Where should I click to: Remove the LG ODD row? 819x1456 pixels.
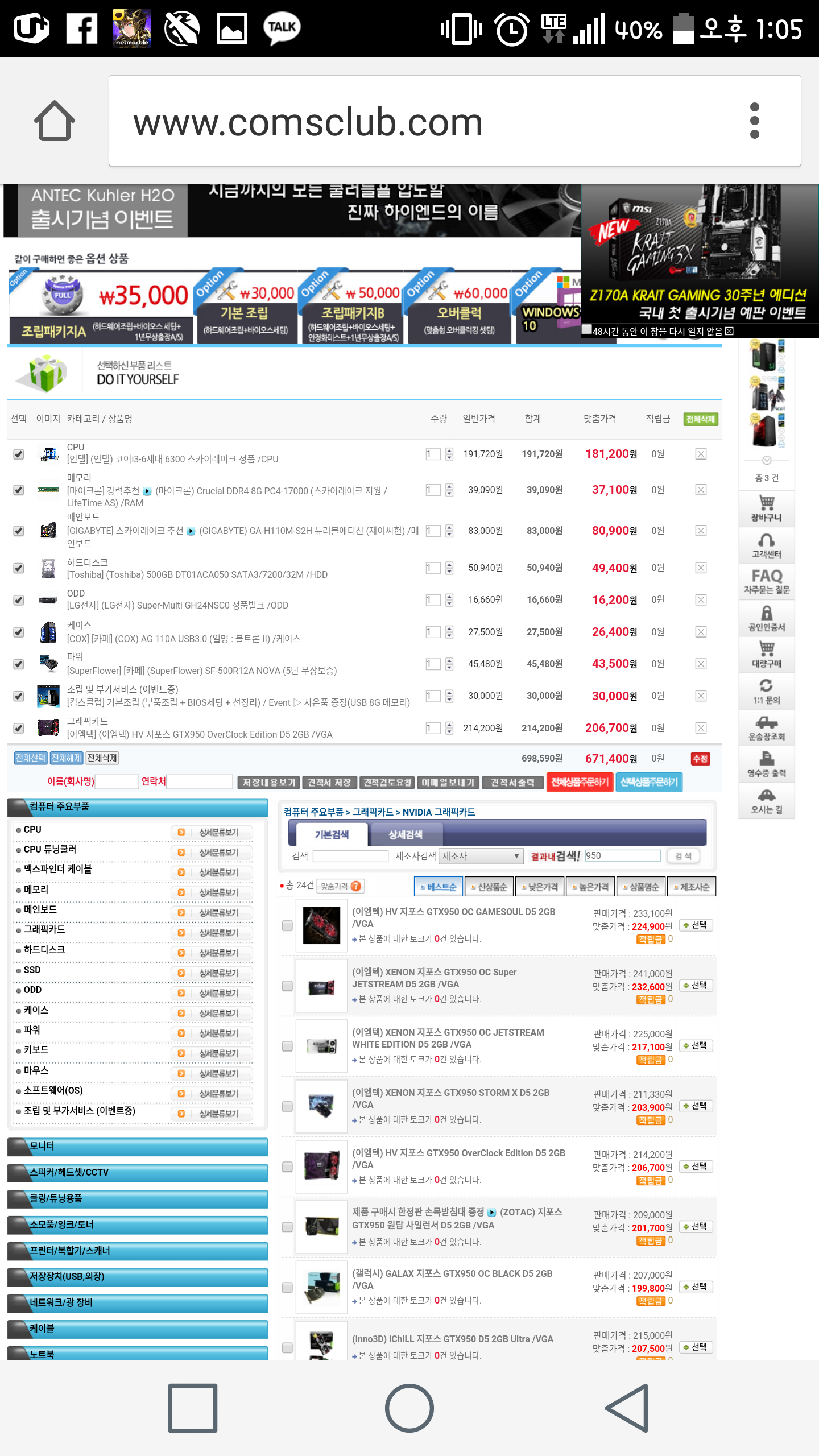tap(701, 599)
